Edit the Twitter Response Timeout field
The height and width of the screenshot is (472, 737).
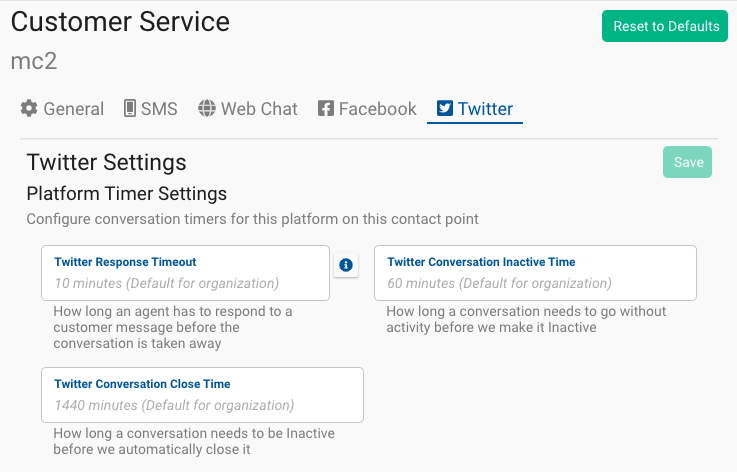tap(186, 273)
